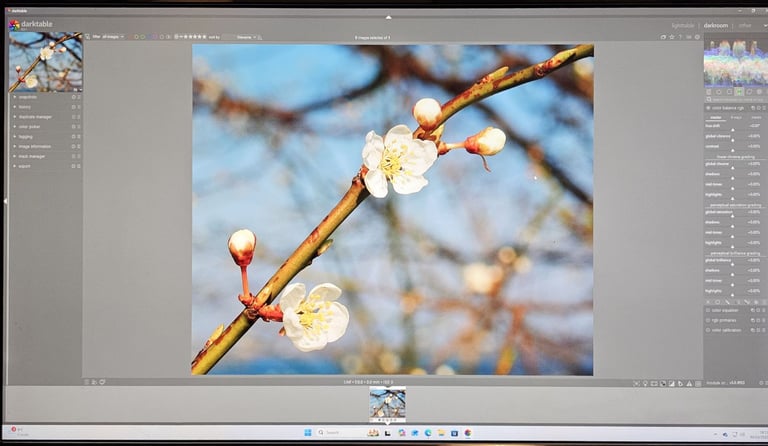The height and width of the screenshot is (446, 768).
Task: Open the star grouping icon in top toolbar
Action: pos(672,37)
